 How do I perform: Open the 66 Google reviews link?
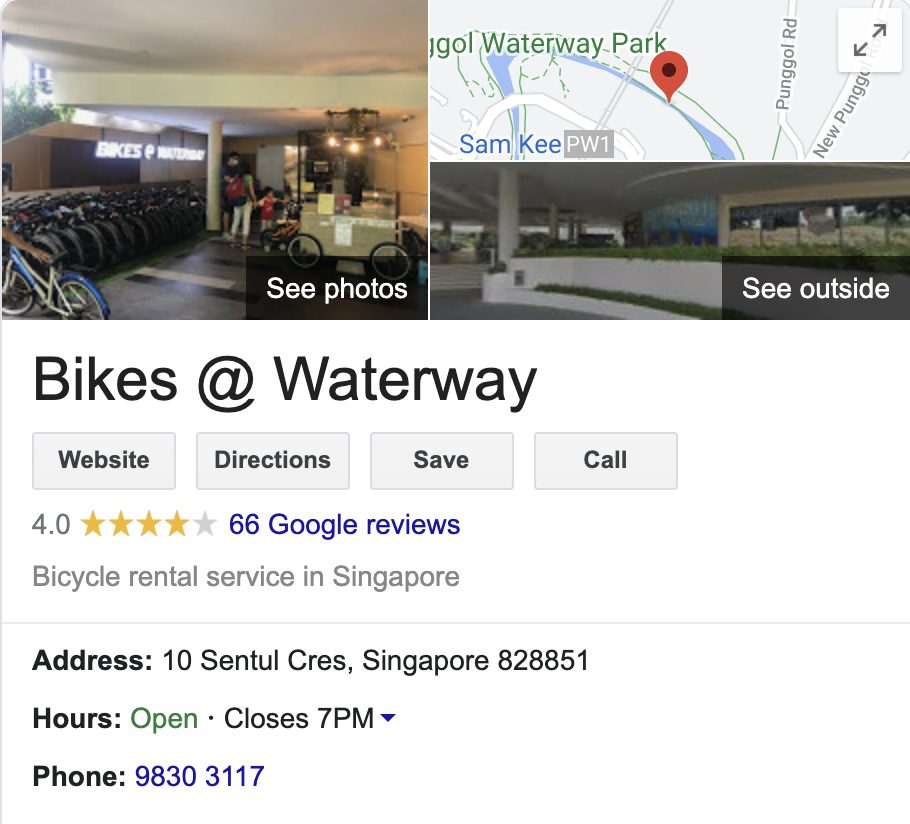tap(344, 525)
